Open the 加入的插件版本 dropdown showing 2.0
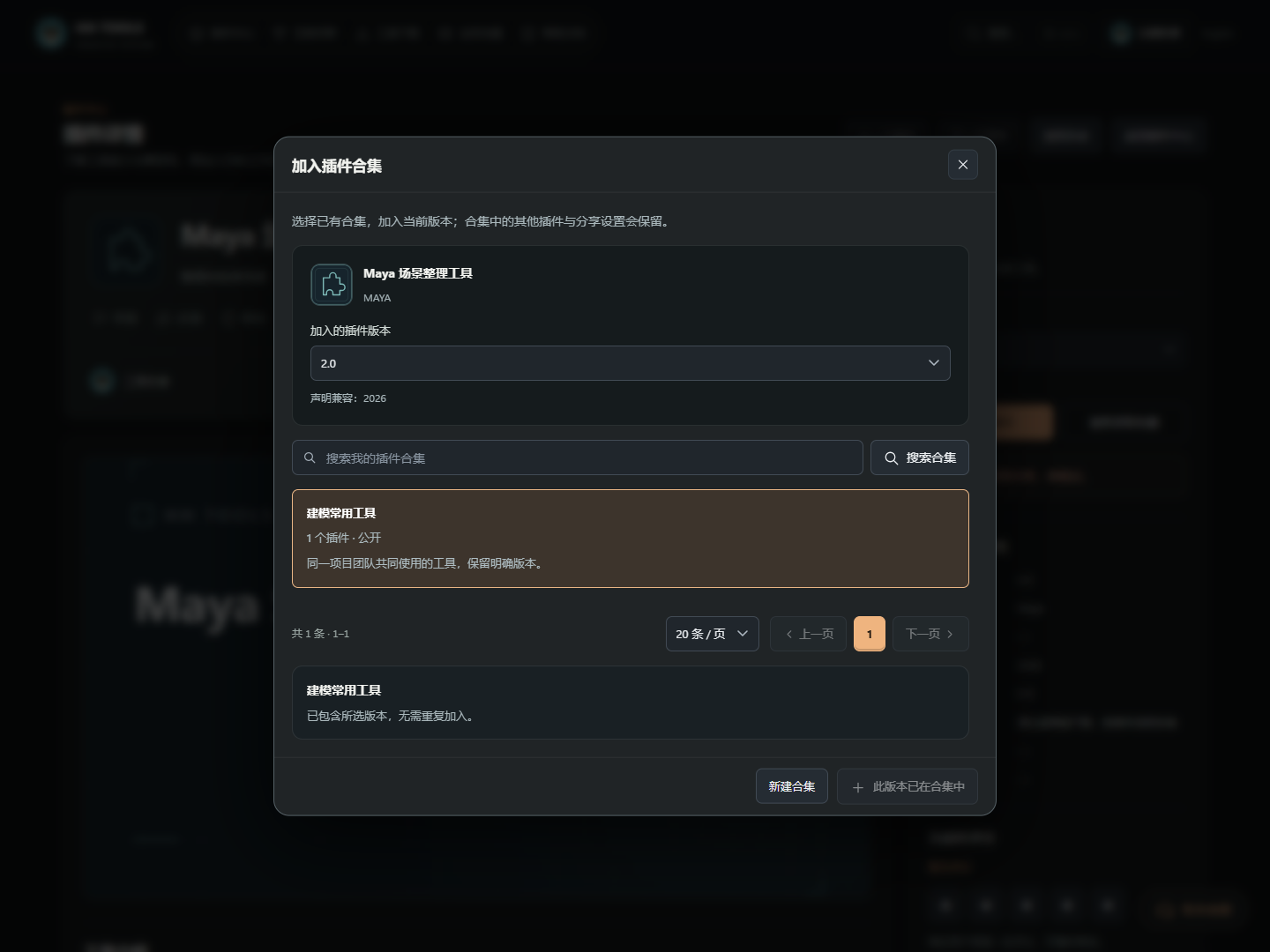The width and height of the screenshot is (1270, 952). pyautogui.click(x=630, y=363)
